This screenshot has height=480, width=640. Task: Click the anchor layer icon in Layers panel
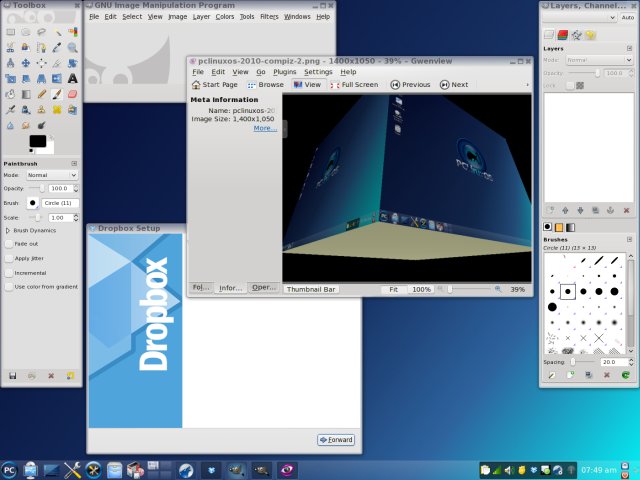click(611, 210)
